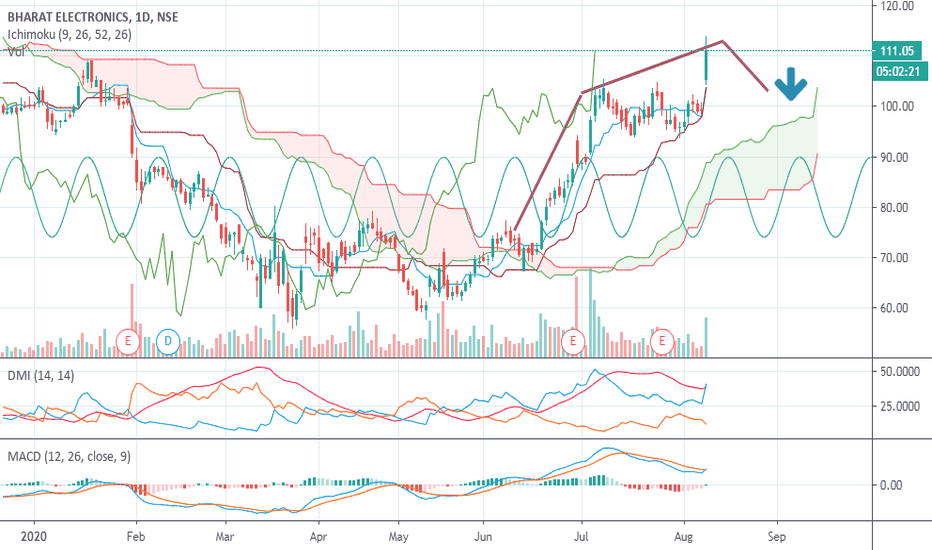Click the earnings E marker beside the D marker
The image size is (932, 550).
click(128, 341)
